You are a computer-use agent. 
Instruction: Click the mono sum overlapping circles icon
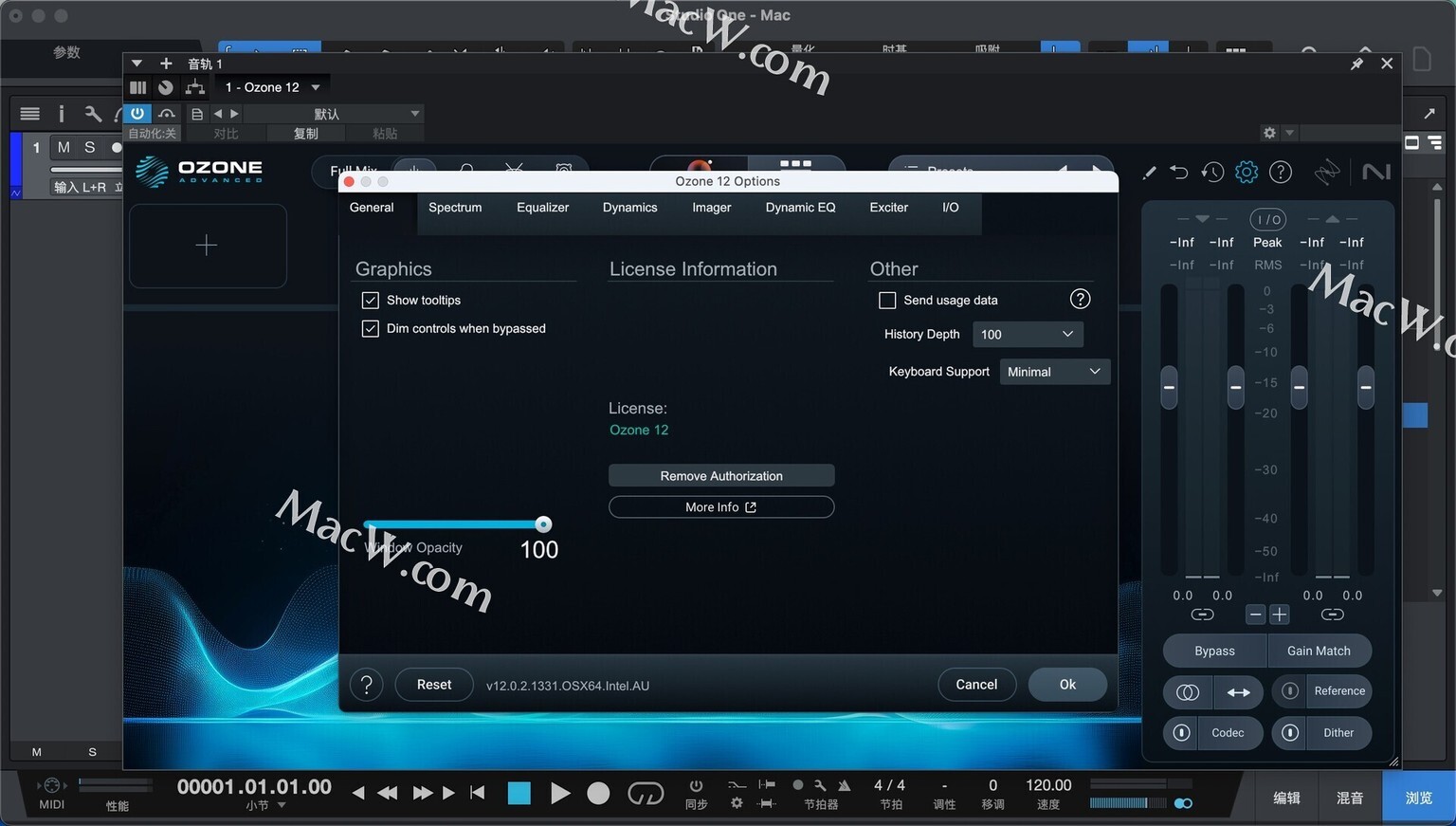point(1188,692)
